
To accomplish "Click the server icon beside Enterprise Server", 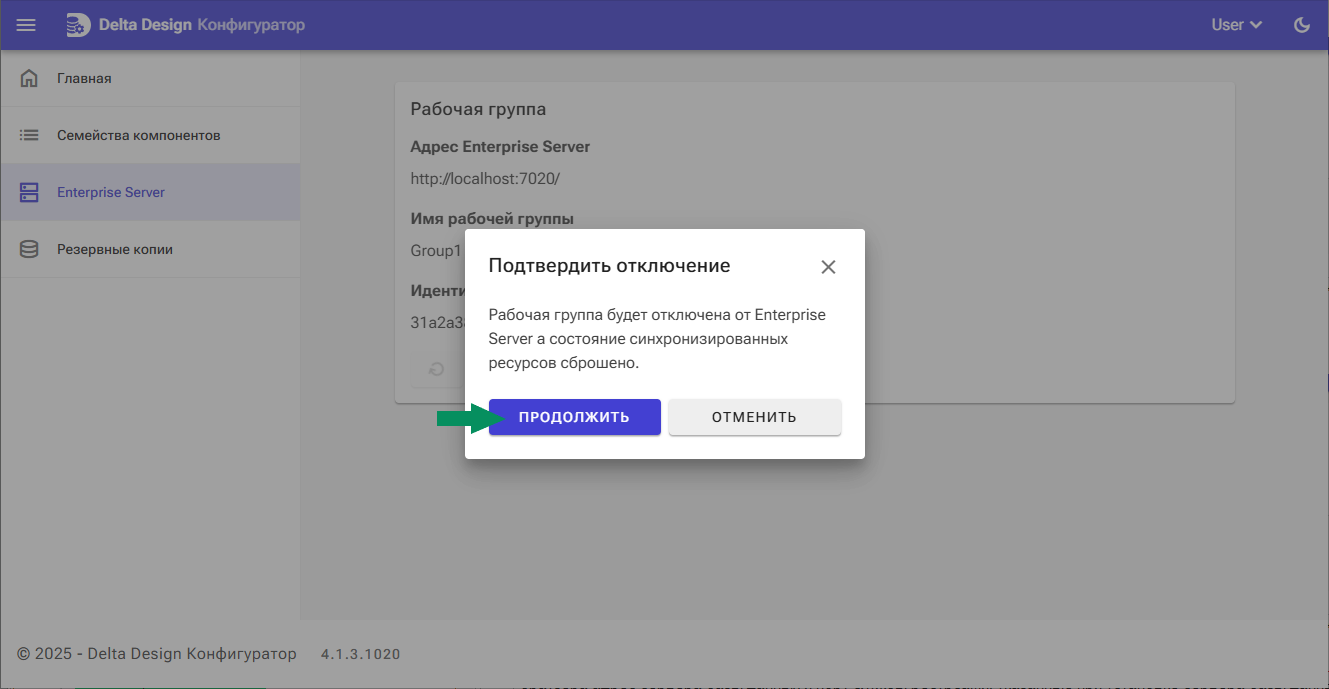I will pos(28,191).
